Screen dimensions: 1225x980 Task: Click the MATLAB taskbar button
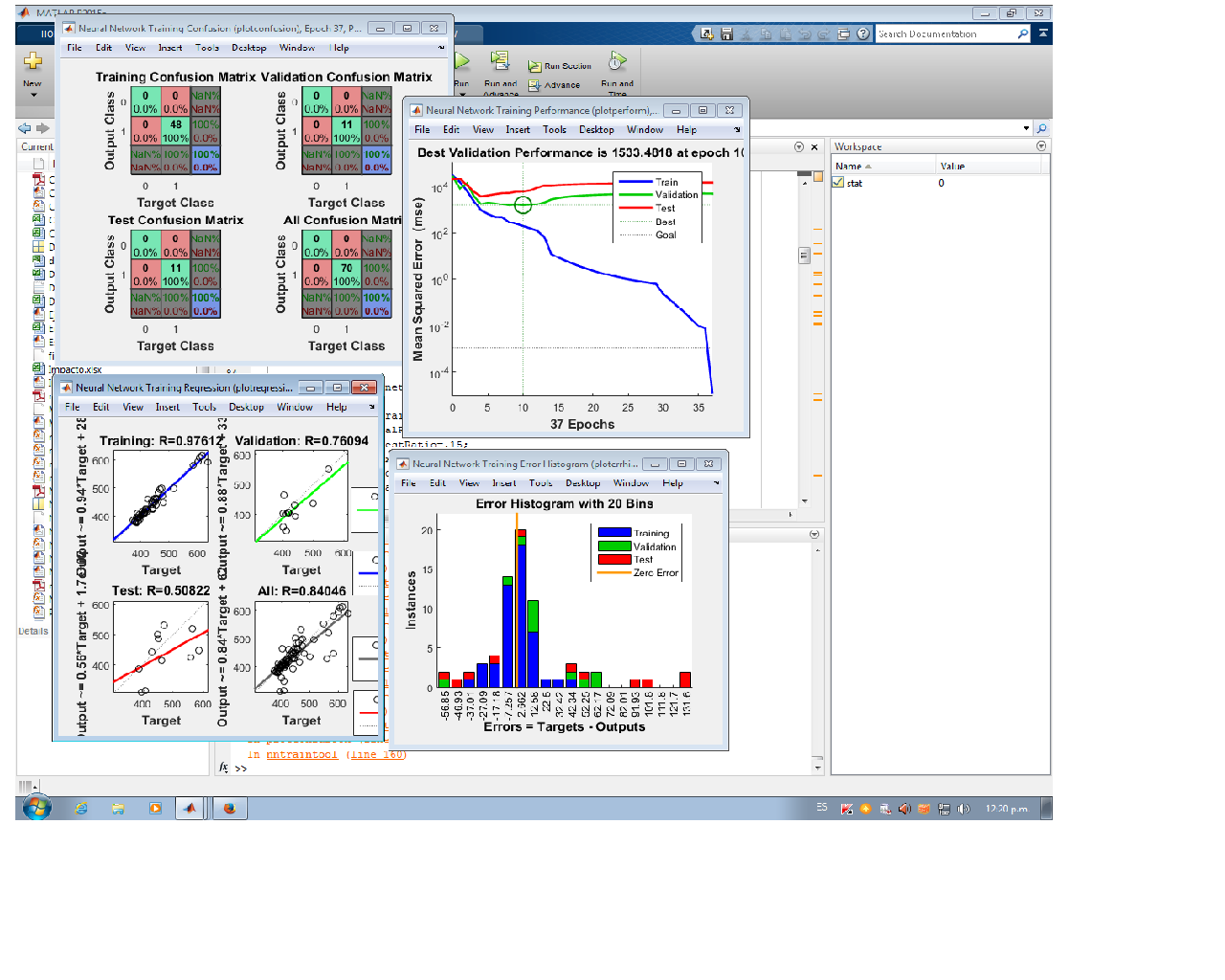190,808
